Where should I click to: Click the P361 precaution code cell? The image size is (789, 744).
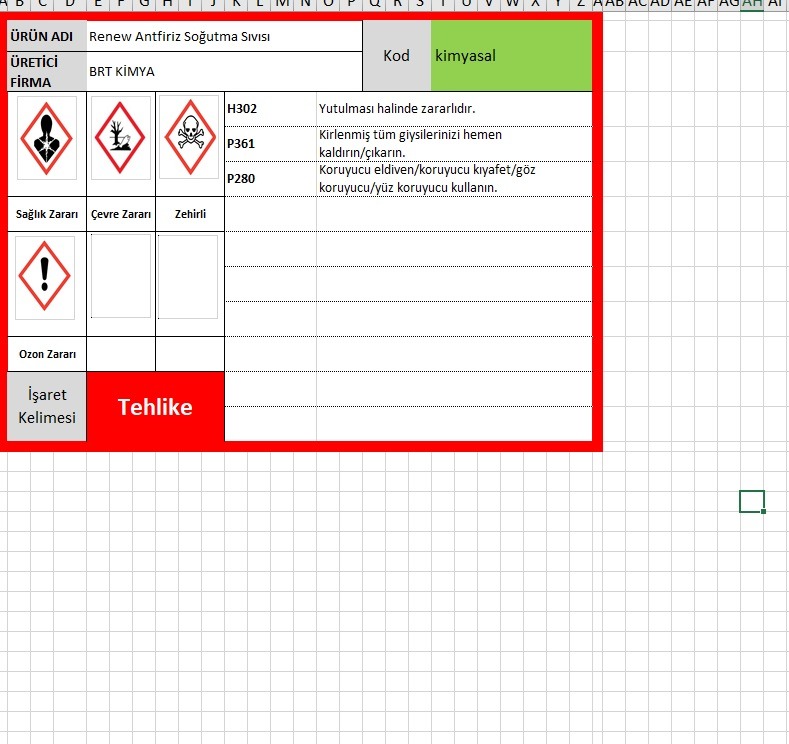pyautogui.click(x=271, y=144)
